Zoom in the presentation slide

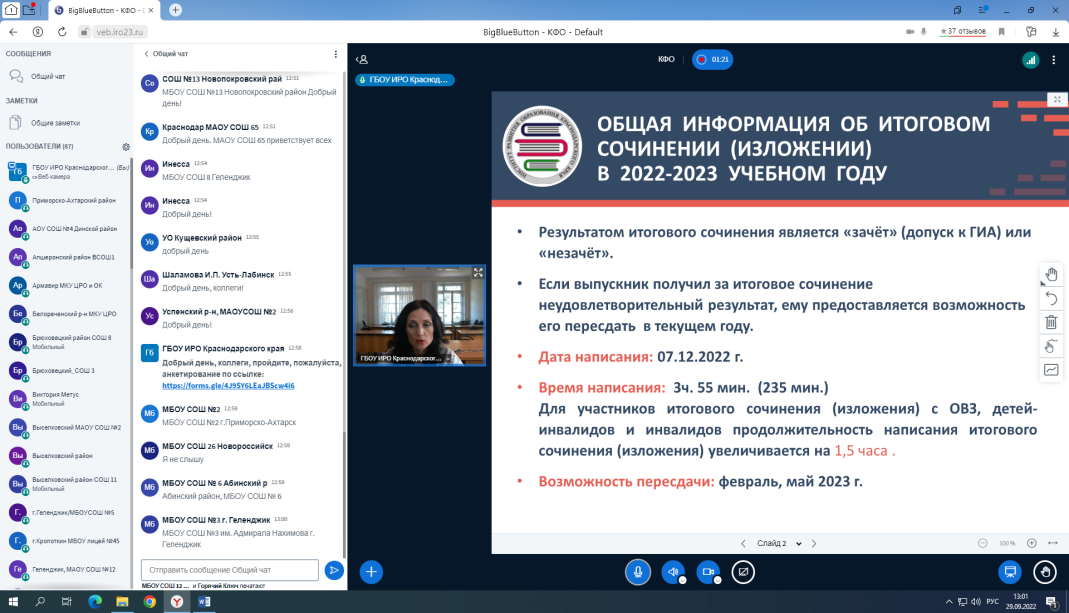pyautogui.click(x=1031, y=543)
